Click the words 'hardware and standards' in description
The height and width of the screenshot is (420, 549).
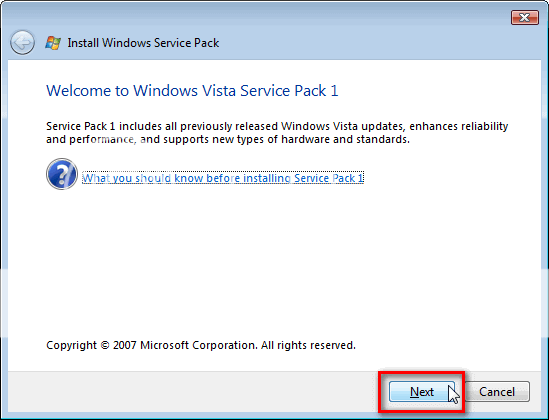click(x=345, y=139)
